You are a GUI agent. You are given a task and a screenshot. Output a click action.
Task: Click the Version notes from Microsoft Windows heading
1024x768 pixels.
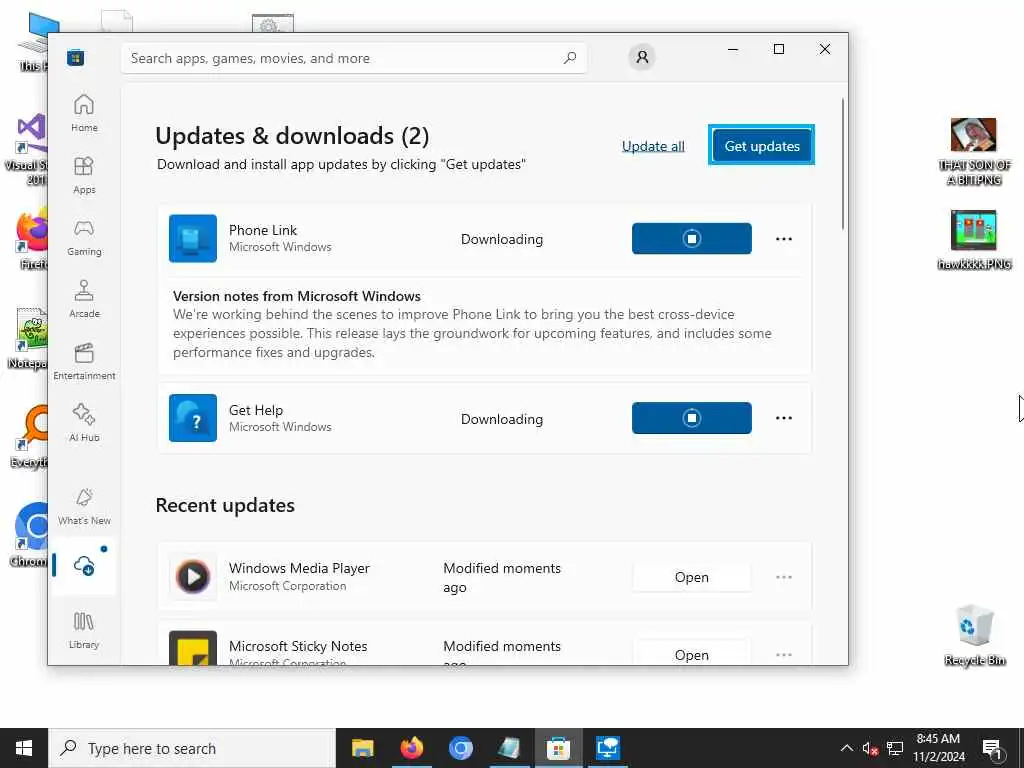pyautogui.click(x=296, y=296)
